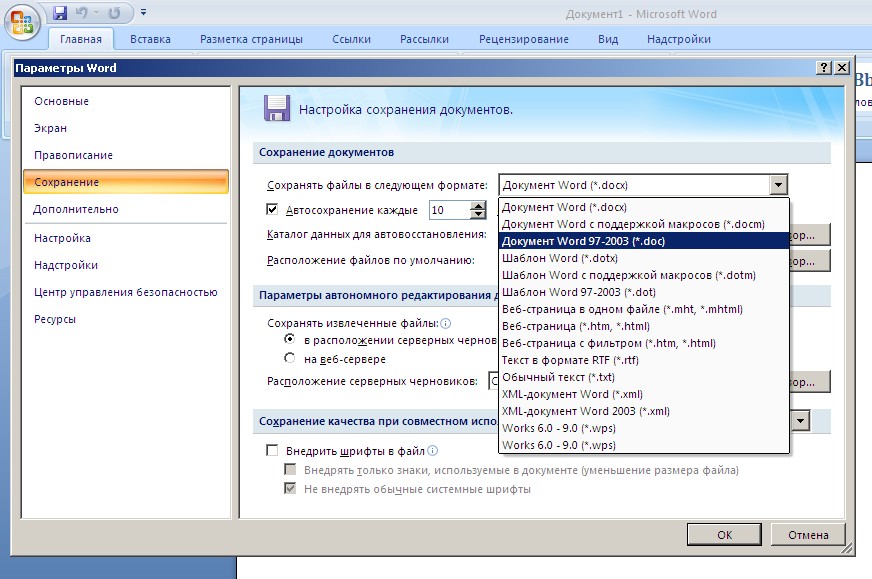Select radio 'в расположении серверных черновиков'
Image resolution: width=872 pixels, height=579 pixels.
point(289,339)
